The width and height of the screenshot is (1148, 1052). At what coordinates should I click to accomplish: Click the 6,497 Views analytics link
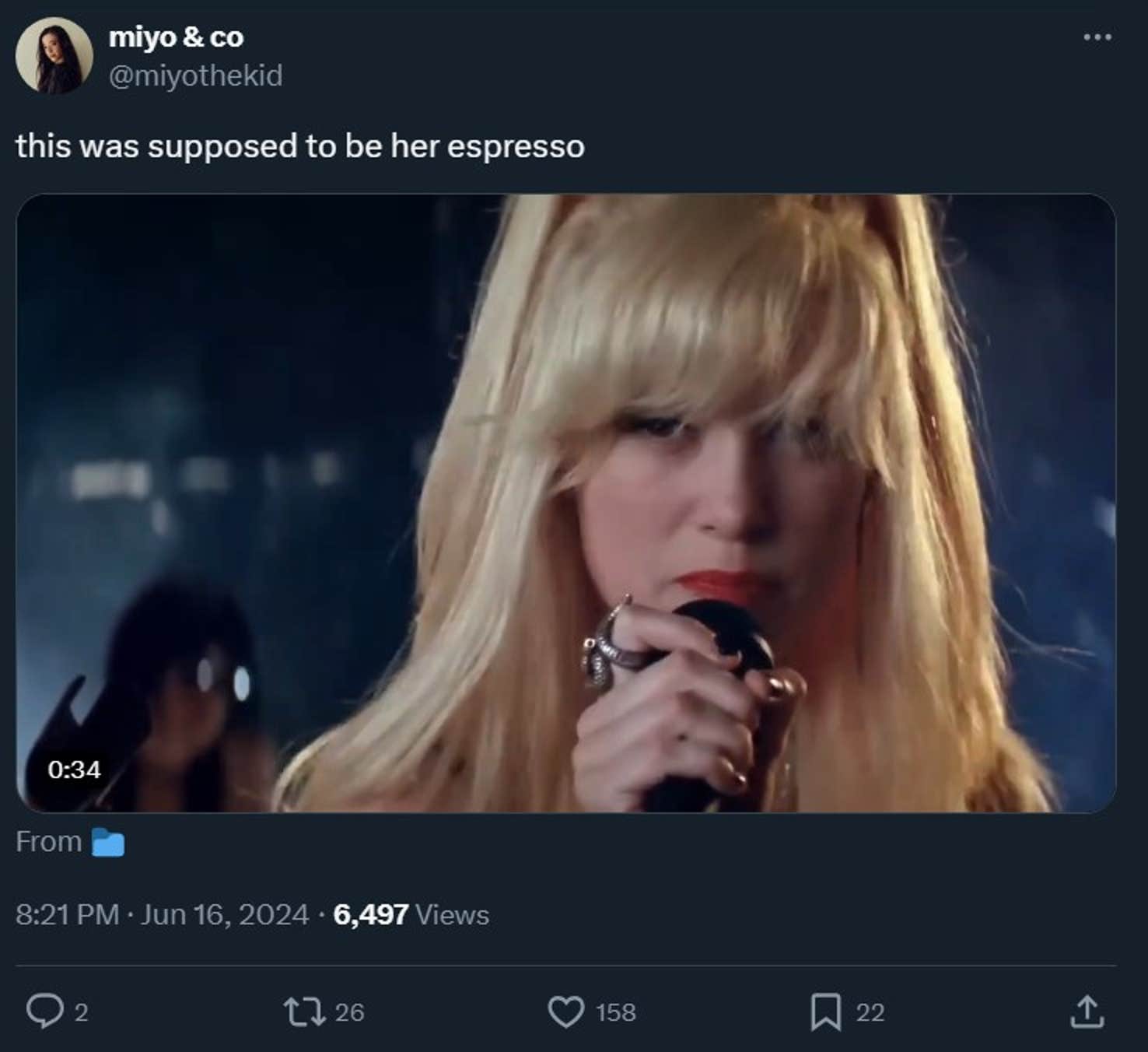[411, 916]
